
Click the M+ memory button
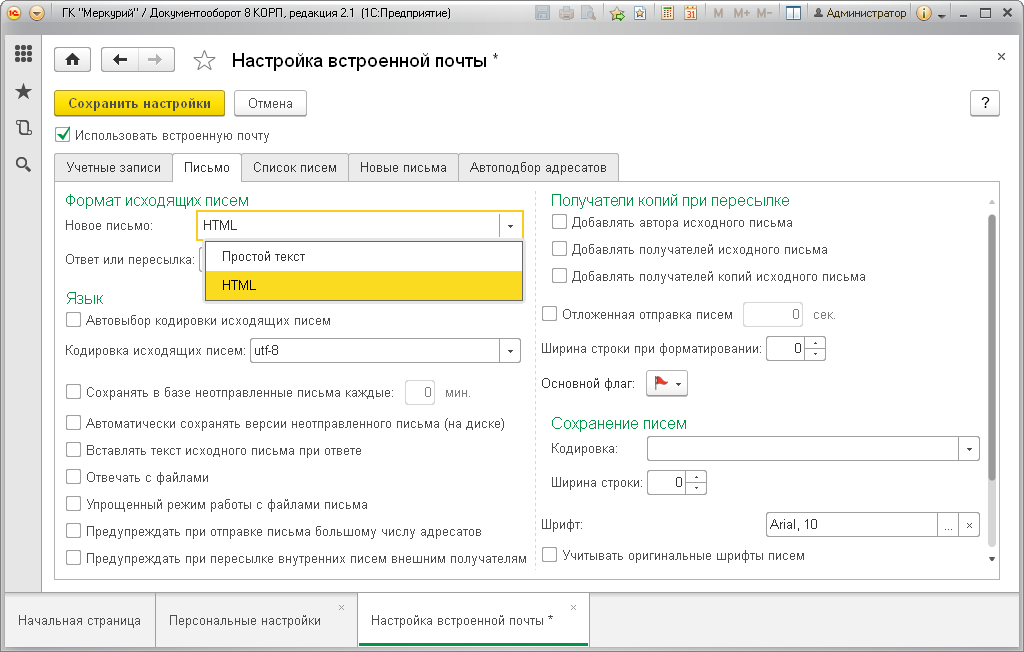(741, 13)
